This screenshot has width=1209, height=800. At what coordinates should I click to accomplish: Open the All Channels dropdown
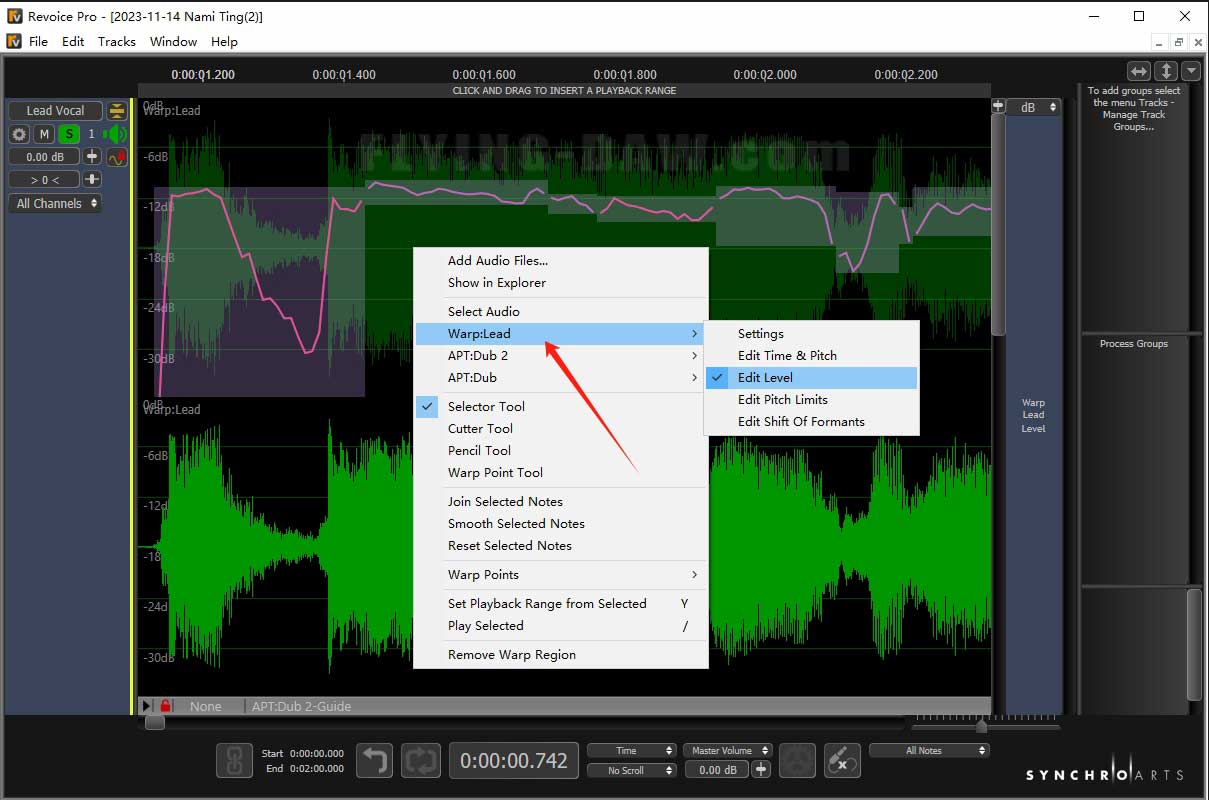pos(56,203)
